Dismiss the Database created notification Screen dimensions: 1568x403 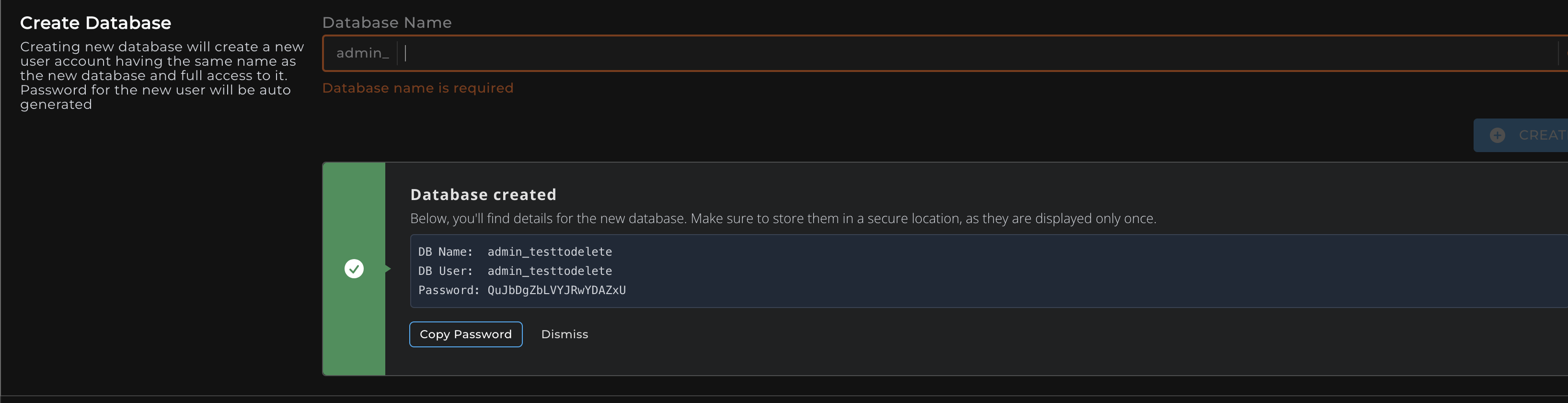point(564,334)
